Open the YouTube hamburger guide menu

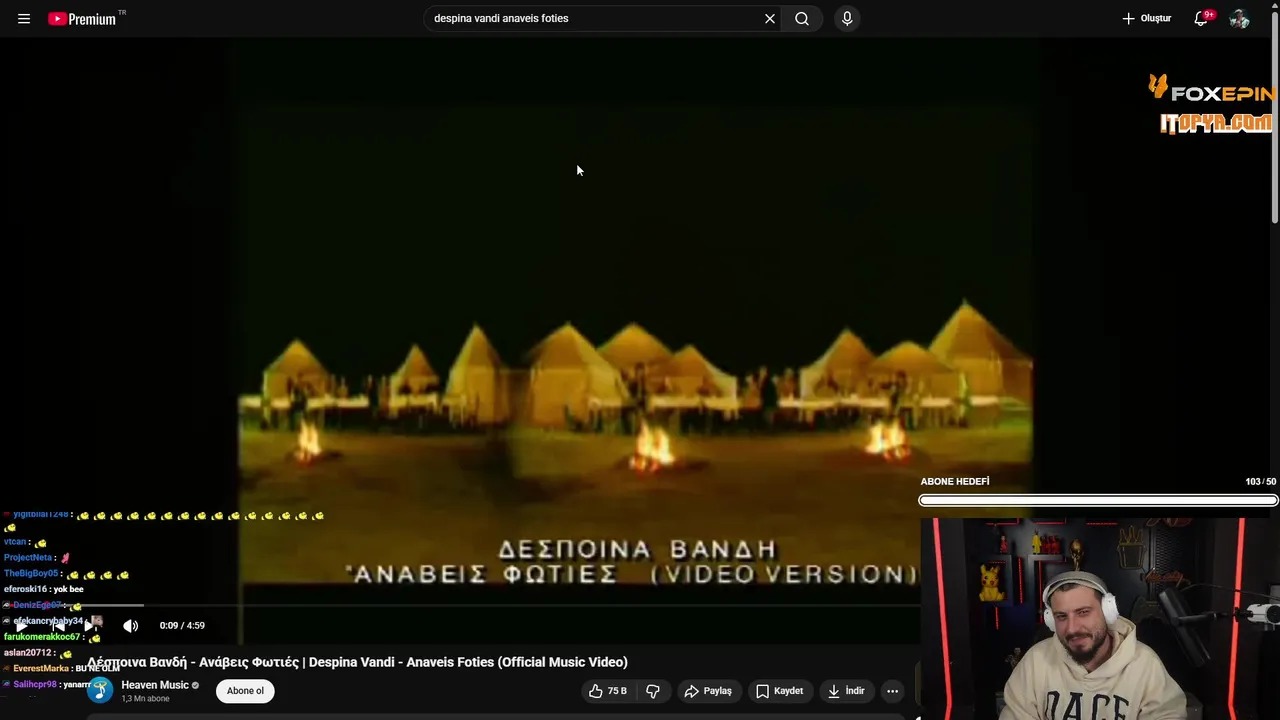[x=24, y=19]
